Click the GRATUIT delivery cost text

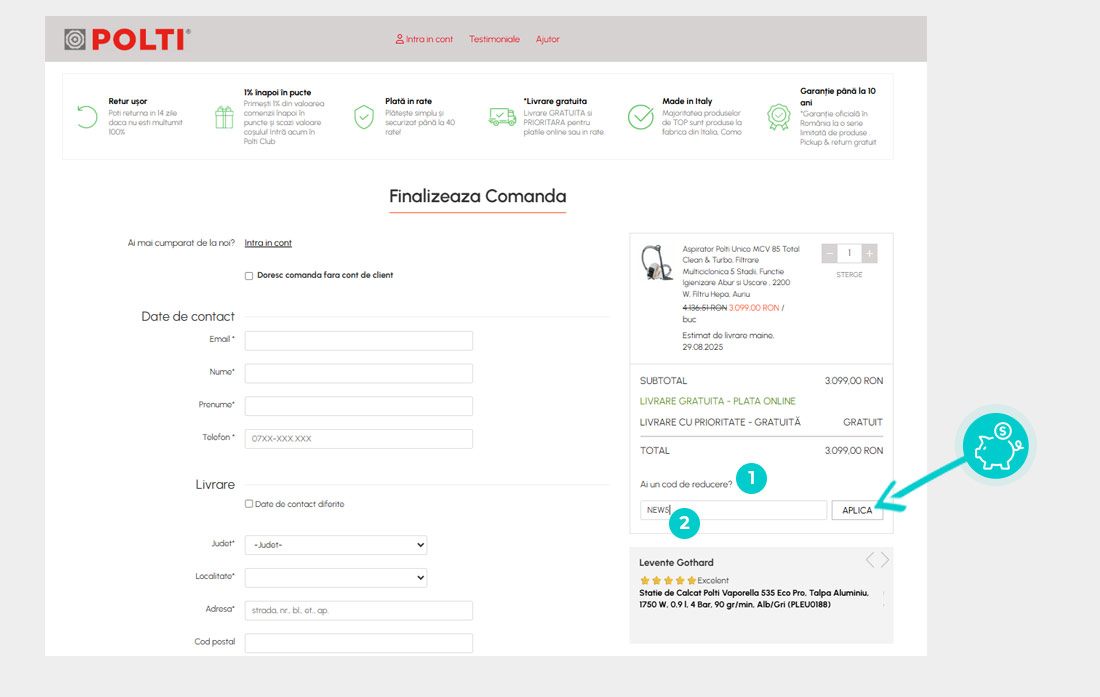pos(863,422)
